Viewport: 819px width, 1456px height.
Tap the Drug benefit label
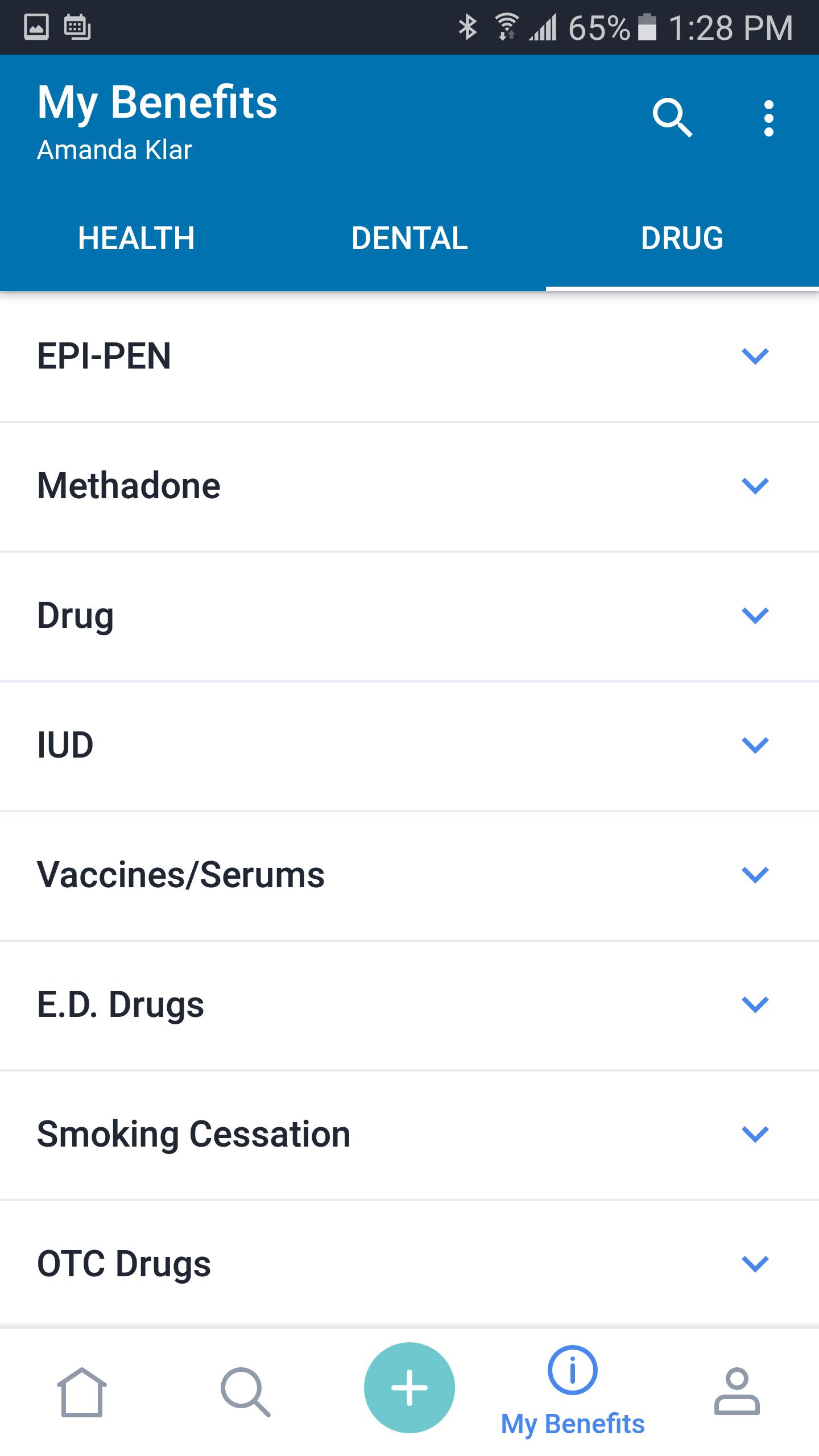tap(76, 615)
